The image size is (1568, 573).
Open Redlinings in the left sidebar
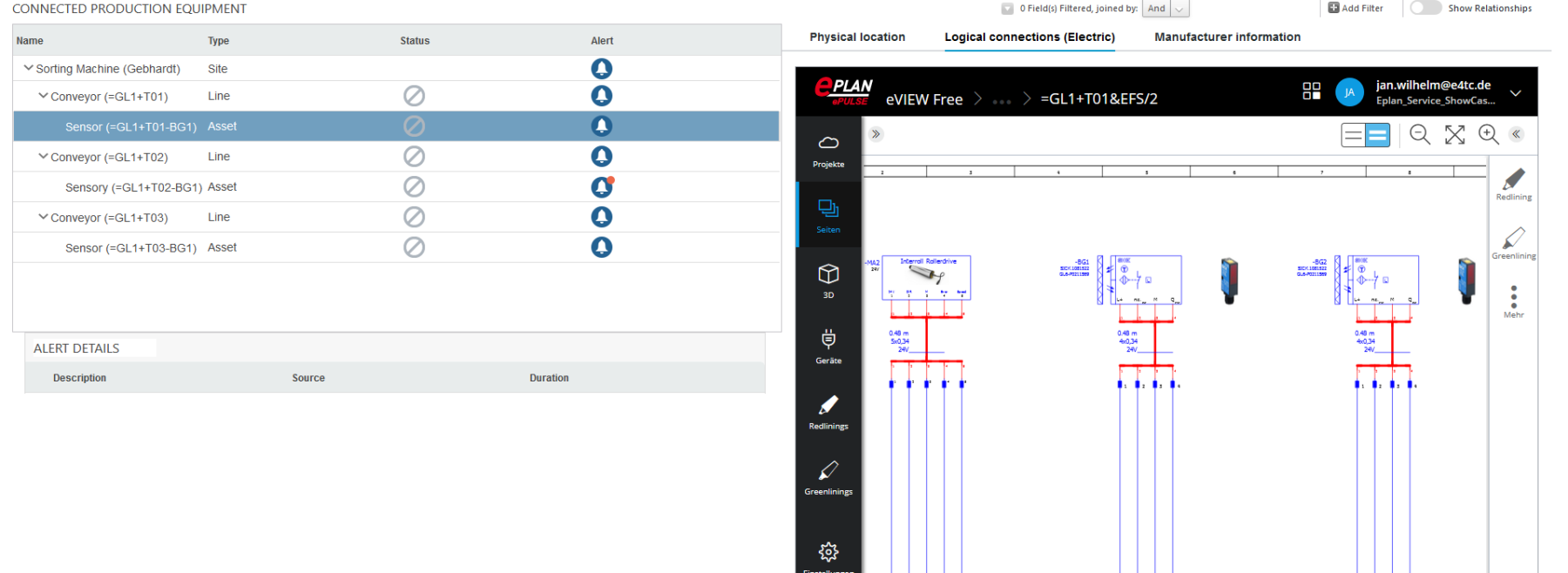tap(828, 411)
